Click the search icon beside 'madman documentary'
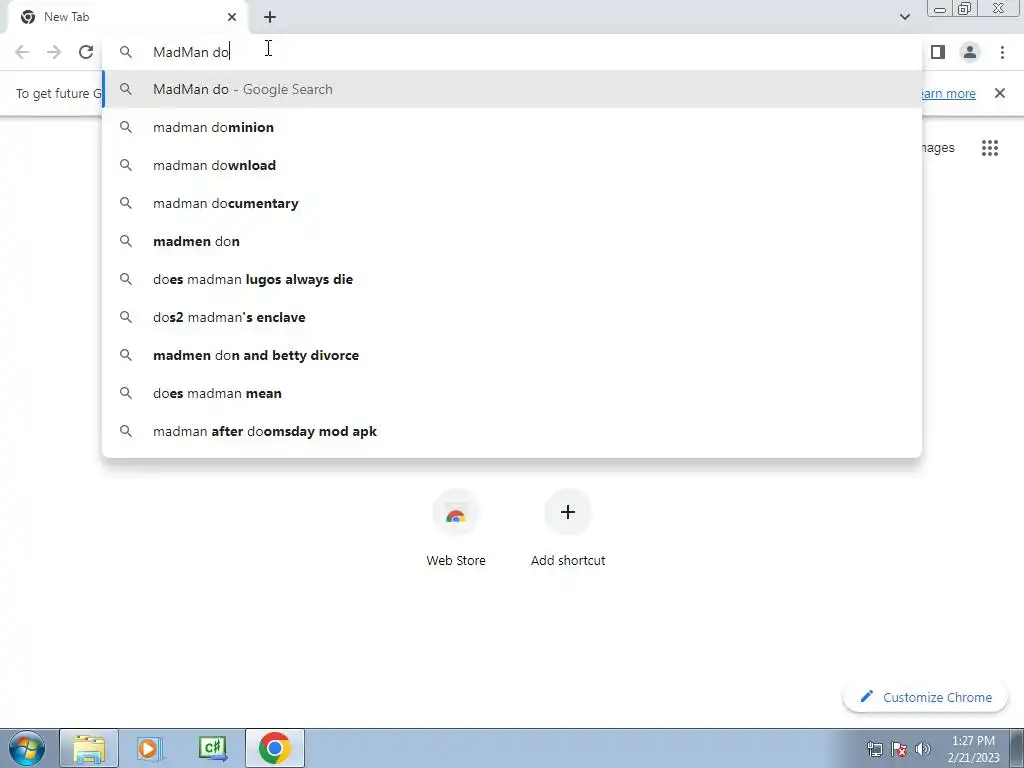Viewport: 1024px width, 768px height. (126, 203)
